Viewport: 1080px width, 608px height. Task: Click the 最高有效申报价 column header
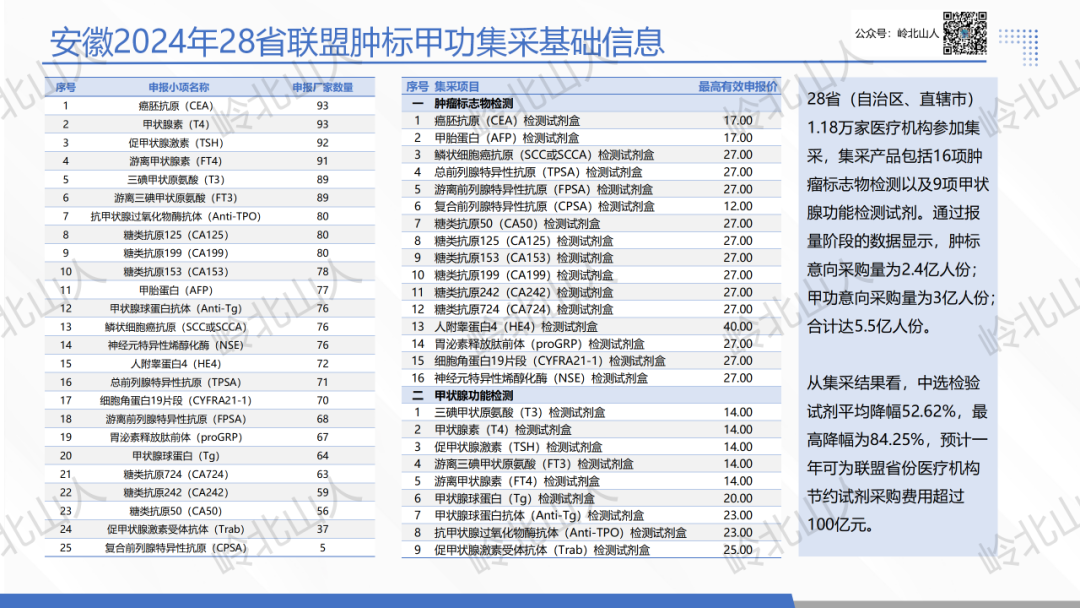tap(737, 87)
